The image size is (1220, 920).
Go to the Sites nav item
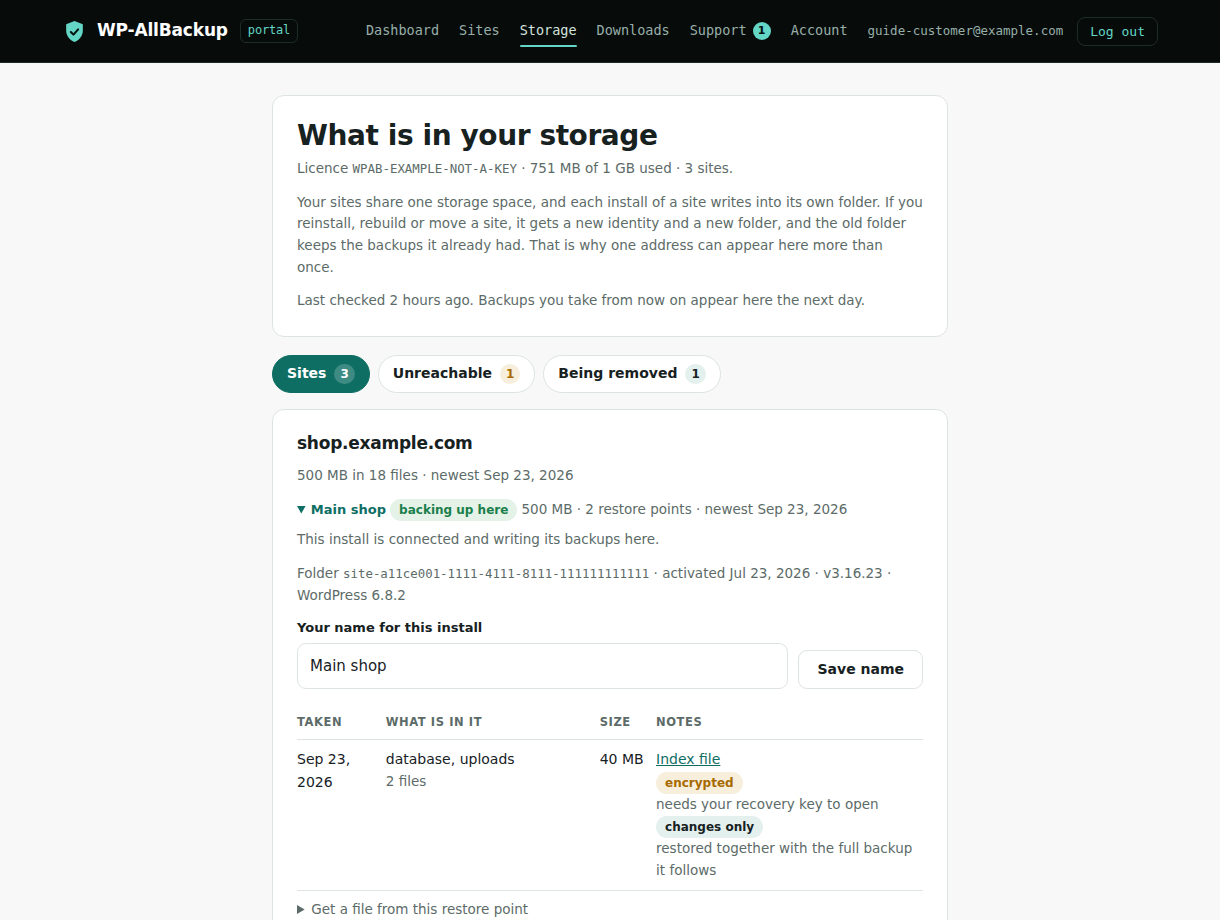(479, 31)
